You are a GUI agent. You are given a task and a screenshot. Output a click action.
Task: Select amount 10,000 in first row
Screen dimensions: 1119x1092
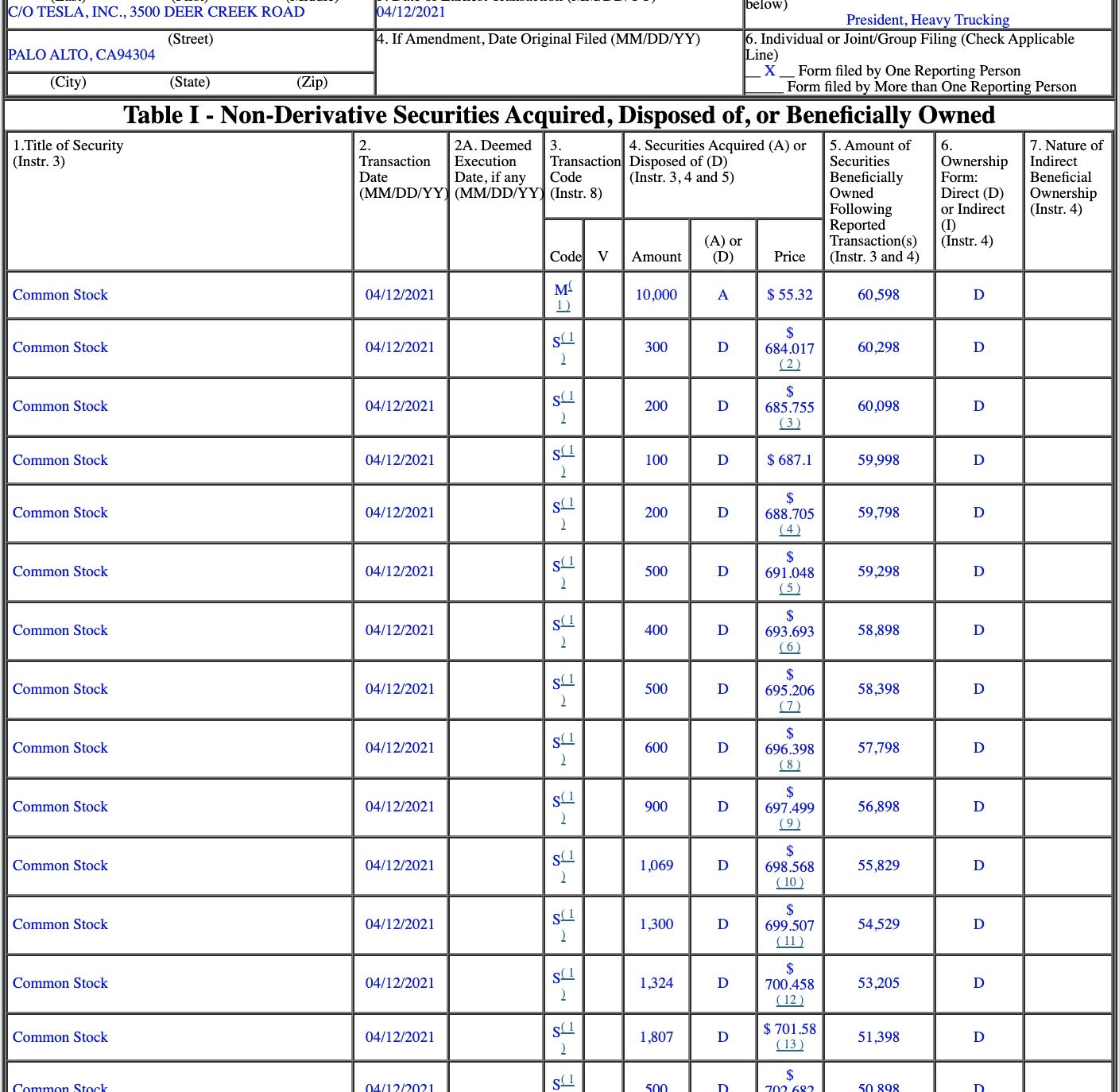point(656,295)
